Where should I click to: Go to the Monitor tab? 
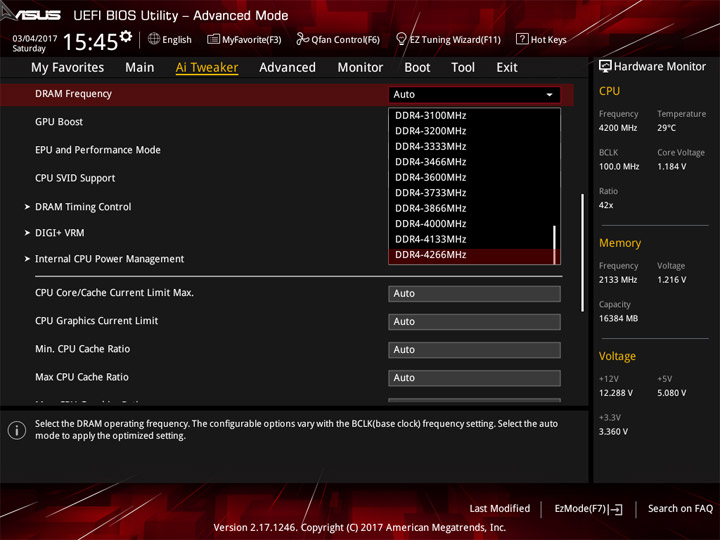[360, 68]
